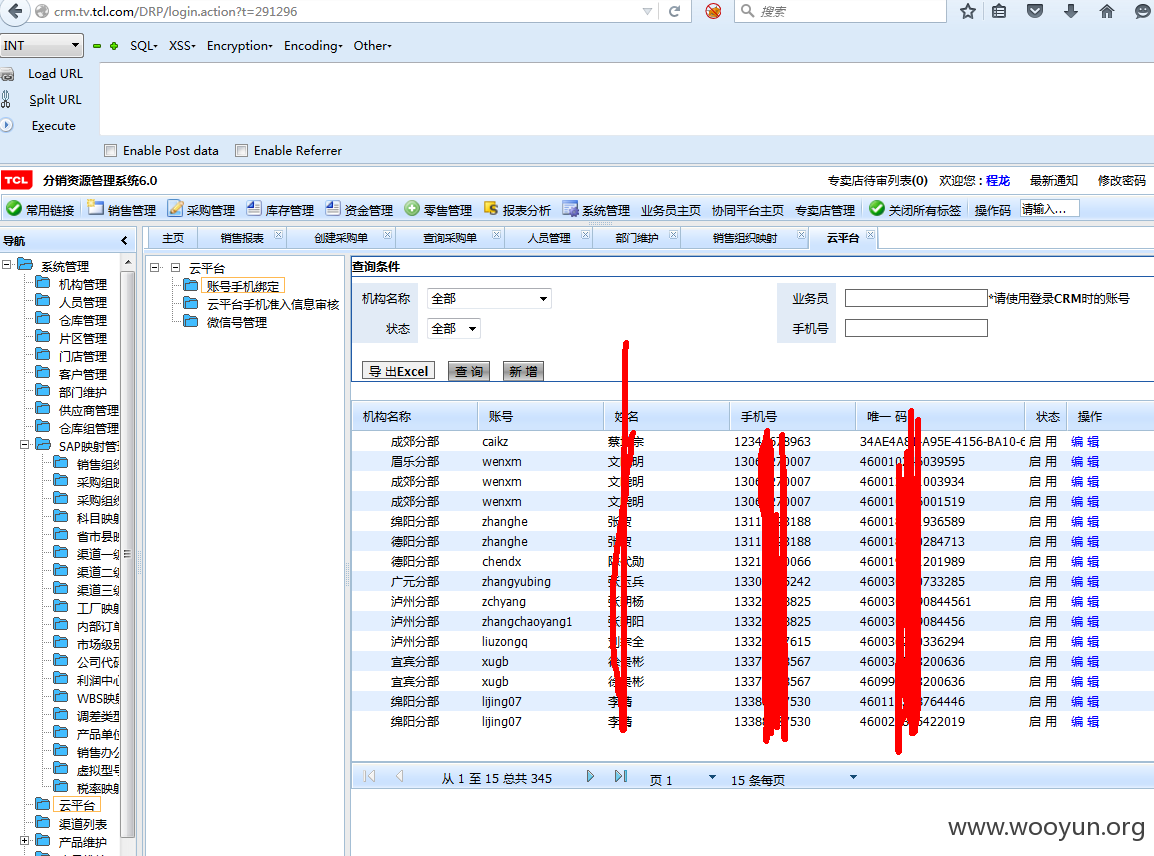Open the page number dropdown
1154x856 pixels.
(712, 777)
